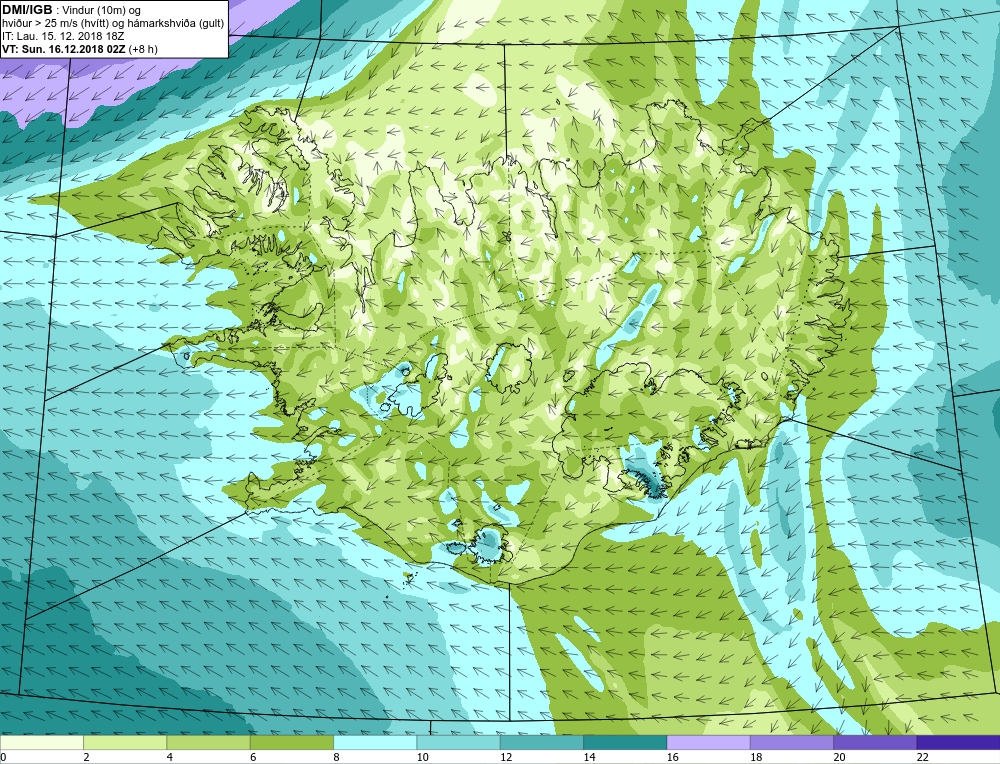Click the DMI/IGB title text

pos(27,10)
